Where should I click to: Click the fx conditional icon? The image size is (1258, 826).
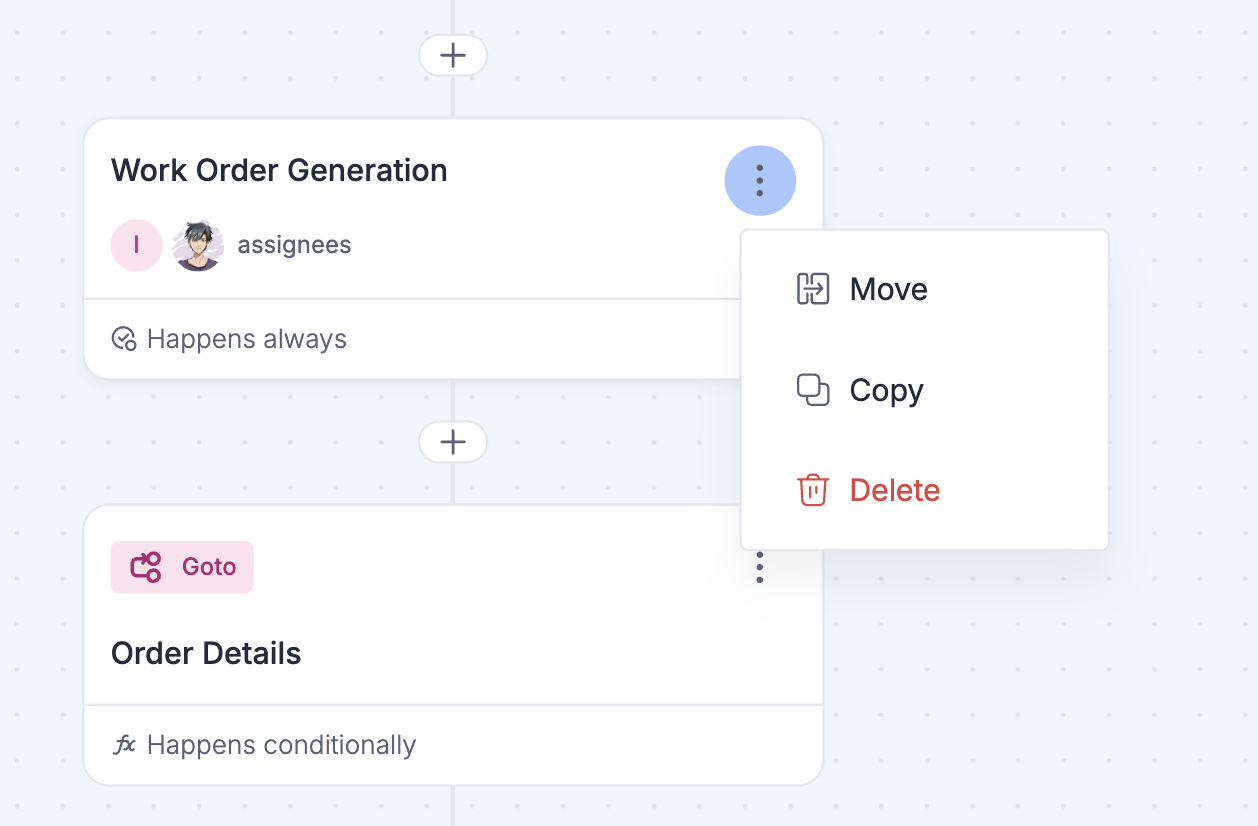click(124, 745)
